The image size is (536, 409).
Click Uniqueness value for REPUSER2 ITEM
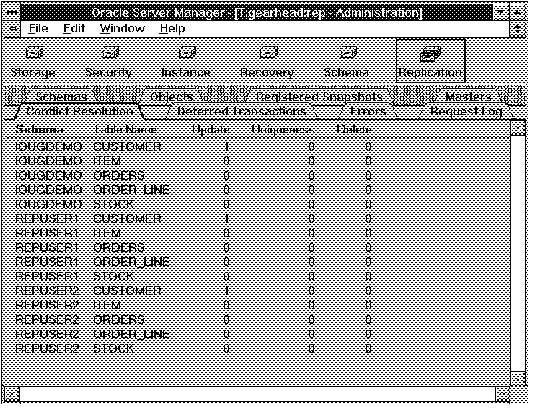coord(311,305)
